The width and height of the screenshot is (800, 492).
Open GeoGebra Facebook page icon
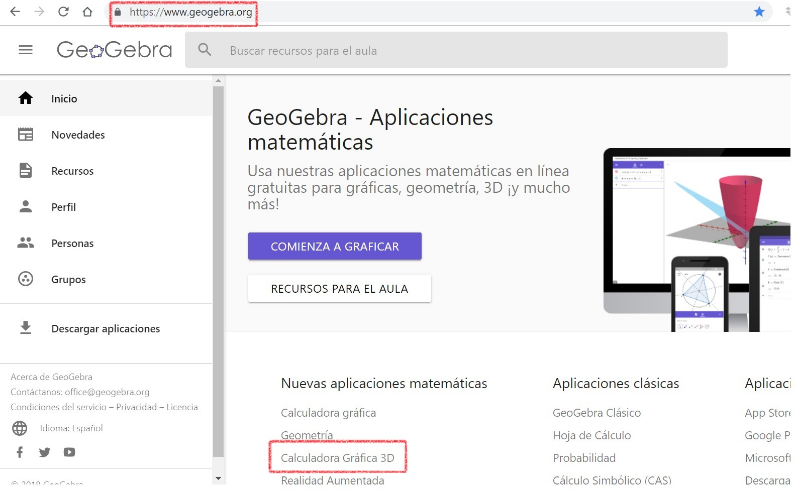tap(20, 452)
